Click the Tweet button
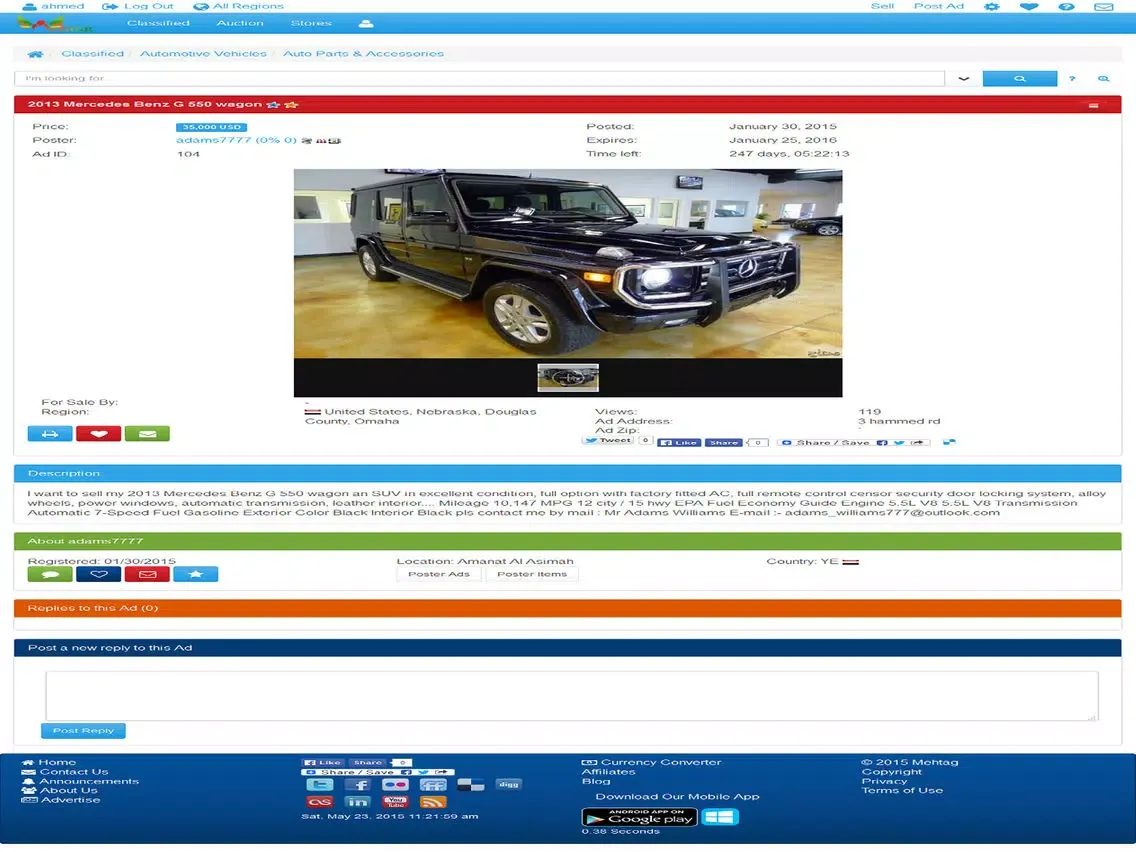Viewport: 1136px width, 852px height. [608, 440]
